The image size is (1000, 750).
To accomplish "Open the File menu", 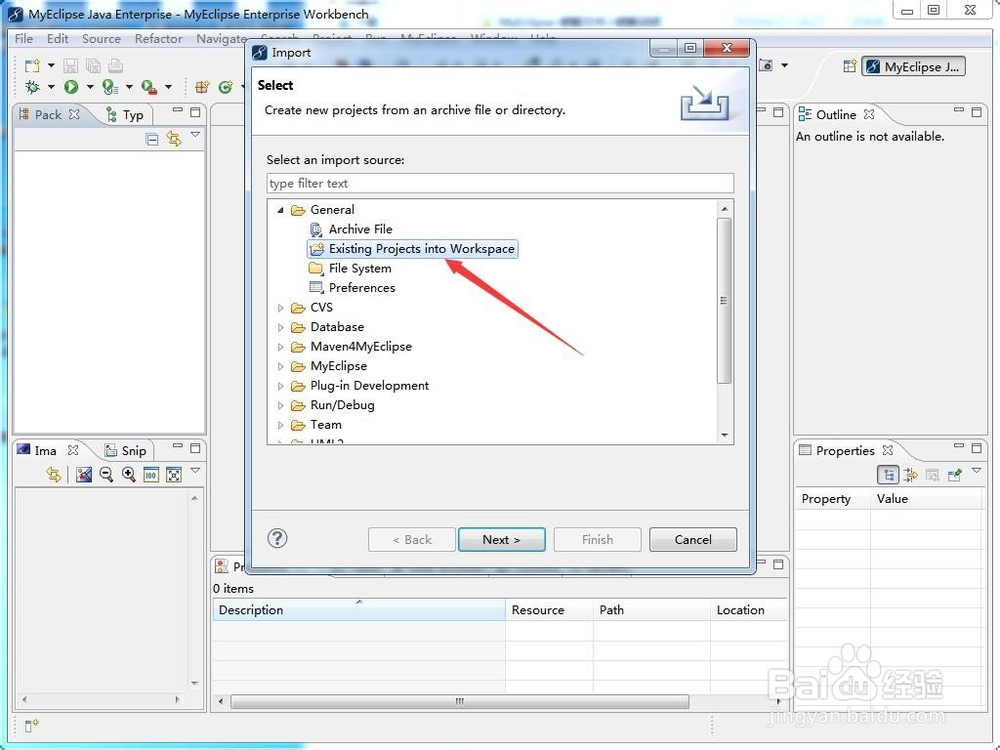I will [x=24, y=38].
